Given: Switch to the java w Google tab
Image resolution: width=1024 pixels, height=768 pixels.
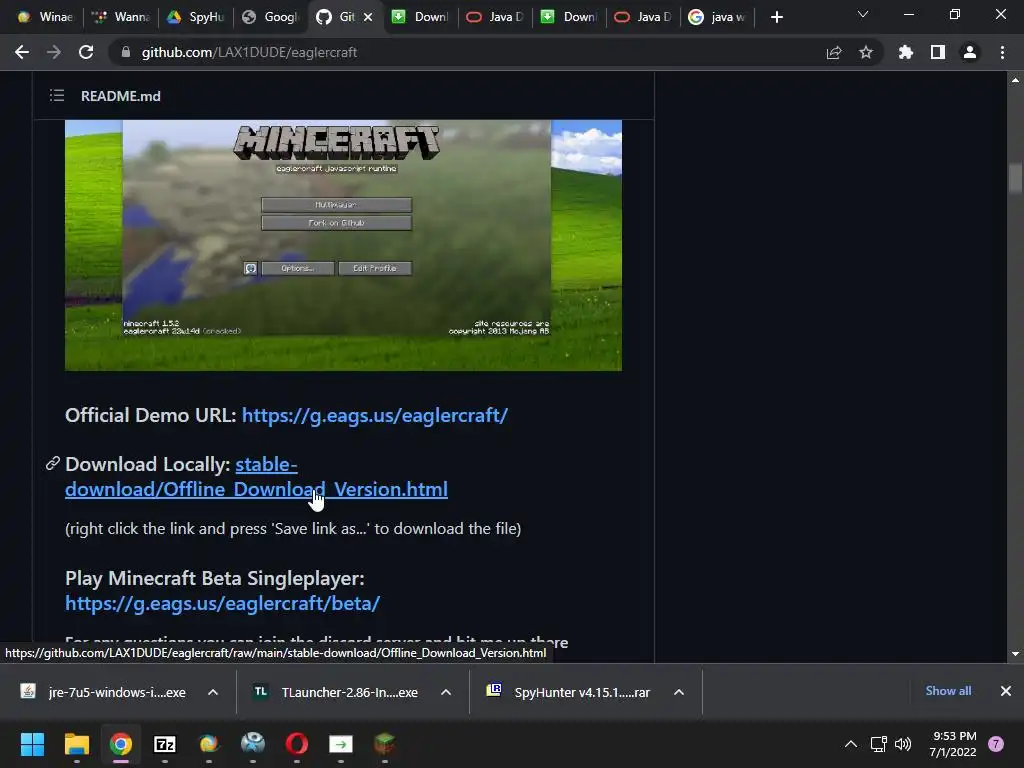Looking at the screenshot, I should pos(718,17).
